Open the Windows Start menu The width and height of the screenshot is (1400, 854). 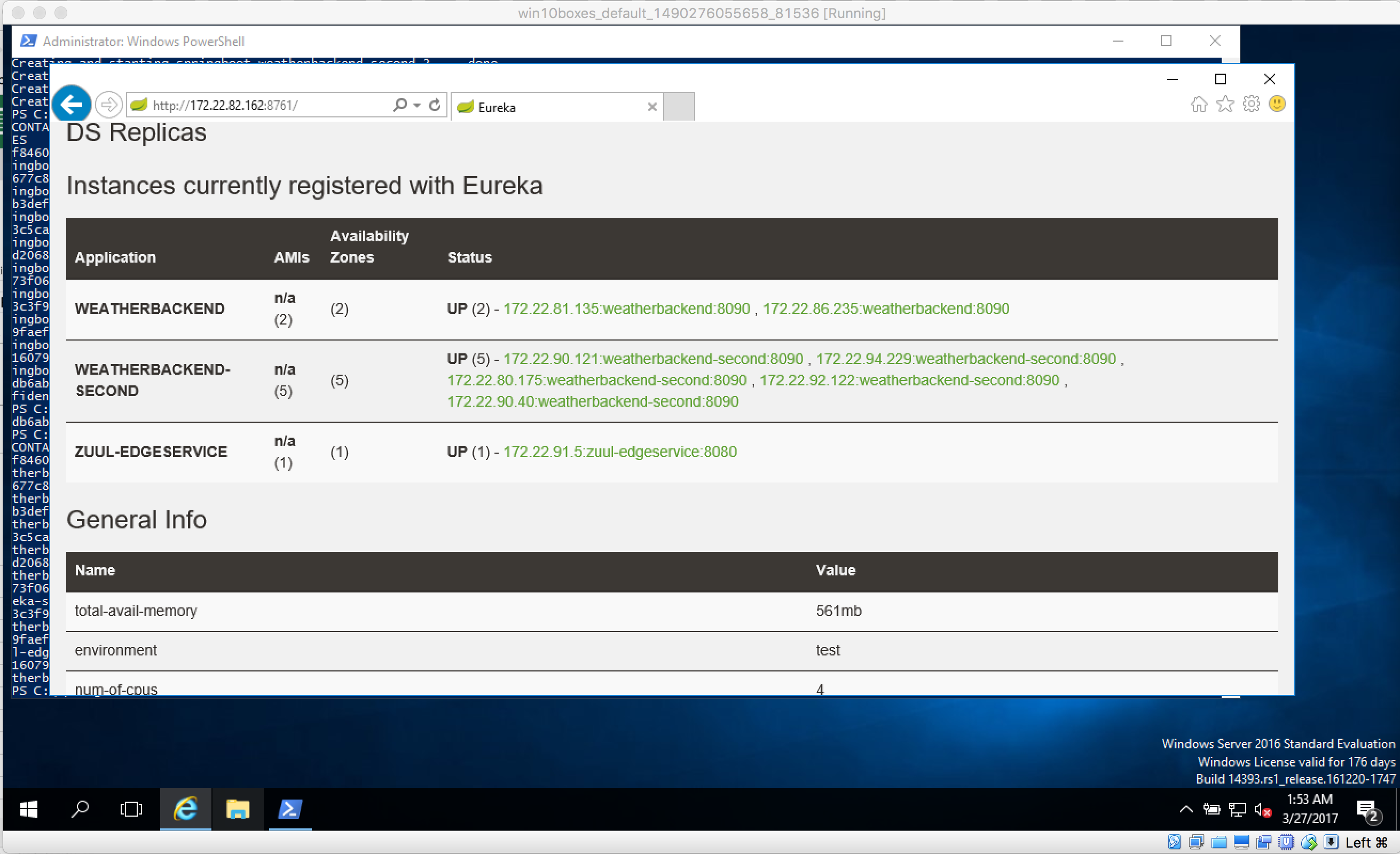[x=28, y=809]
